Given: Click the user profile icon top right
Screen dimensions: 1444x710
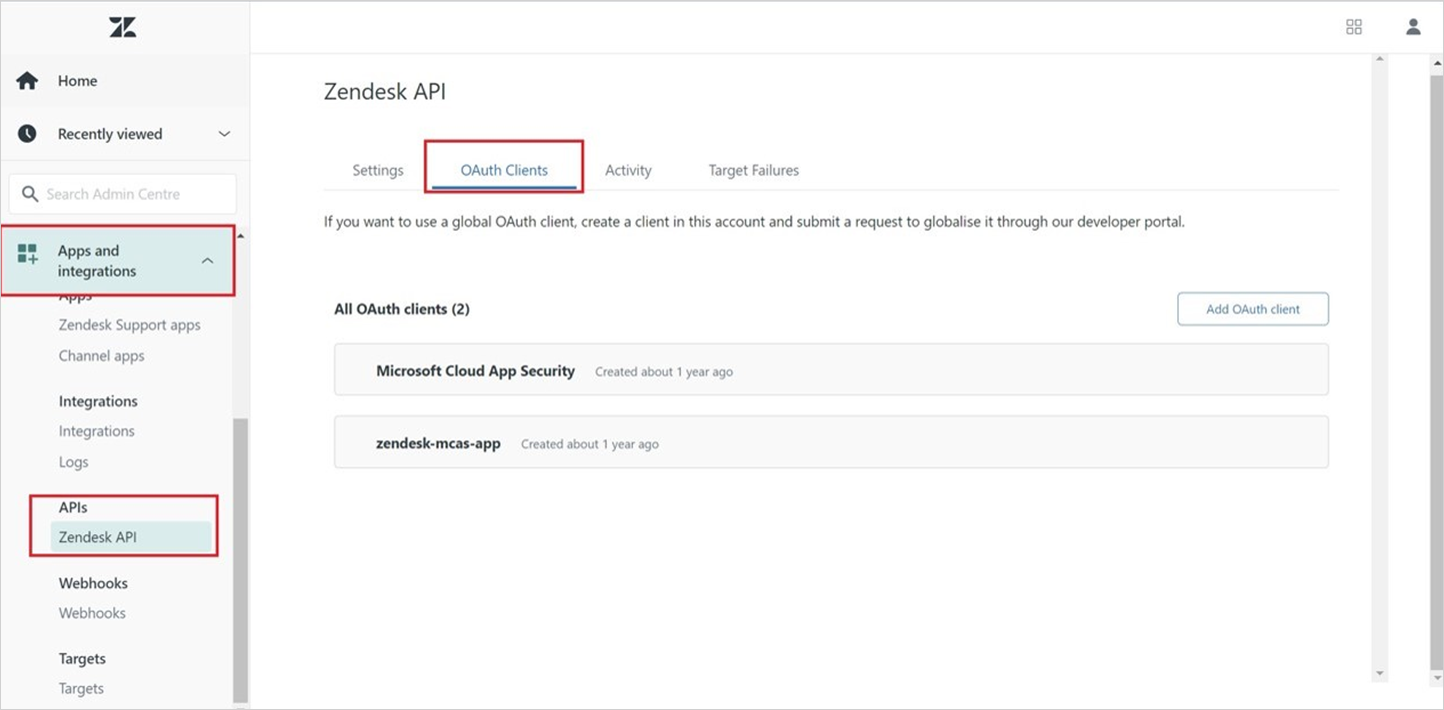Looking at the screenshot, I should pos(1413,27).
